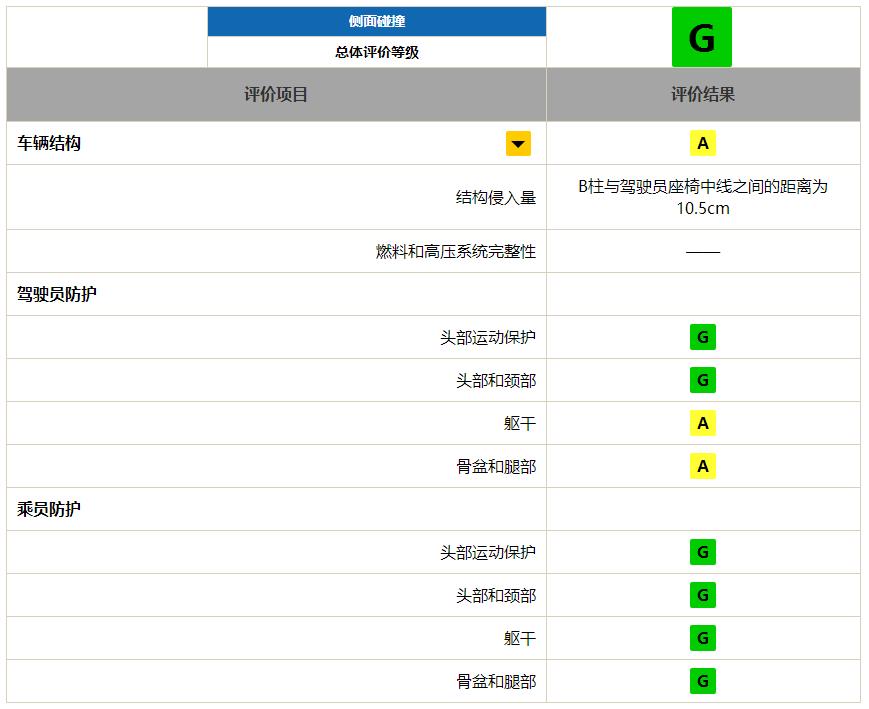
Task: Click the 躯干 label under 驾驶员防护
Action: (520, 424)
